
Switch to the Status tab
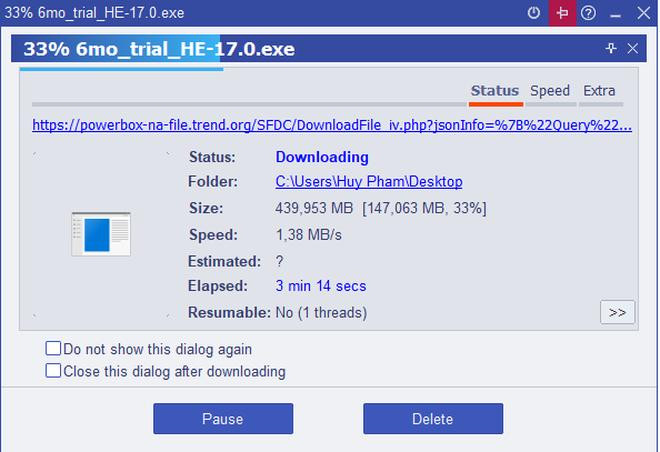point(494,91)
